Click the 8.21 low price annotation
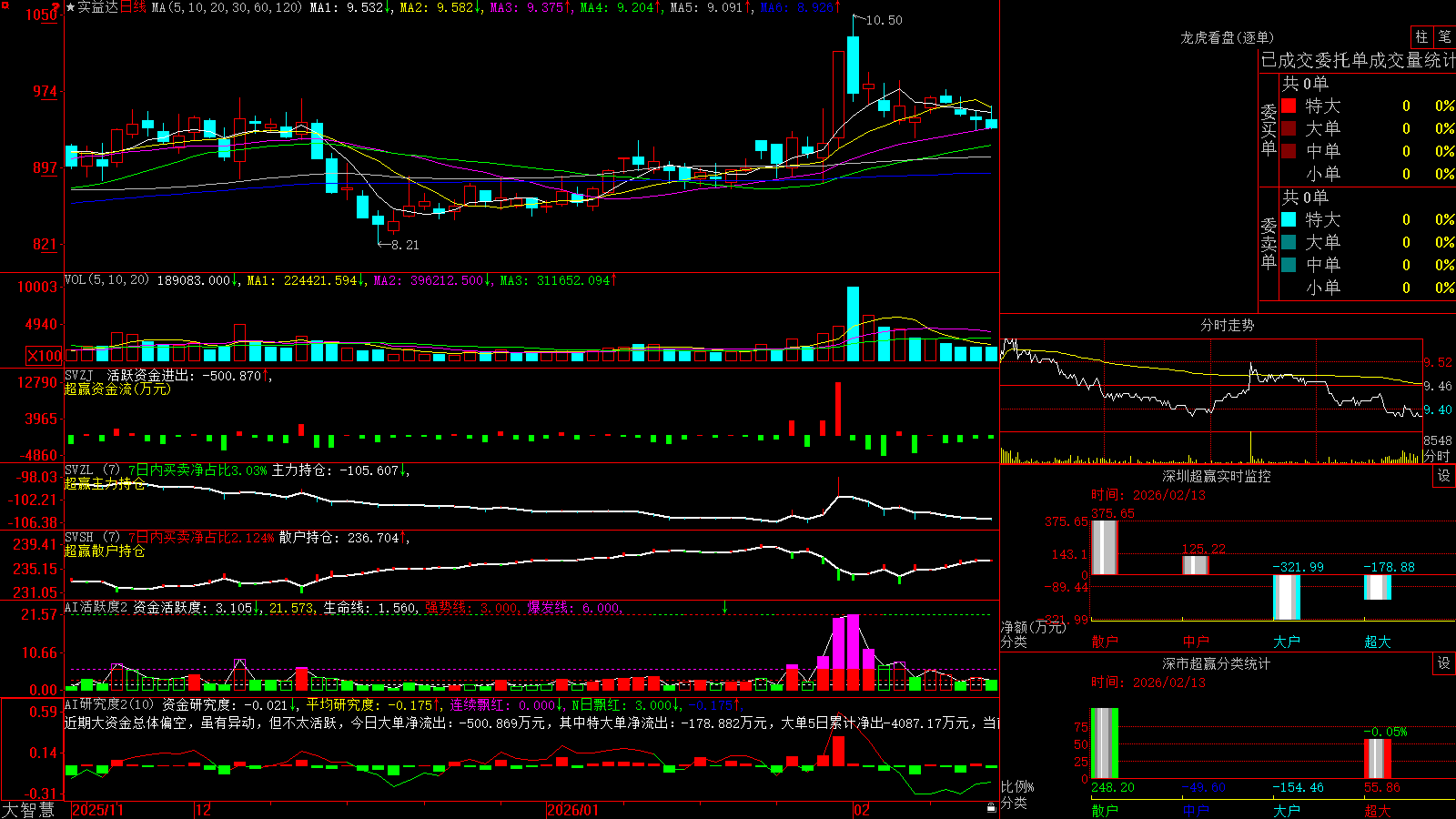1456x819 pixels. click(405, 245)
